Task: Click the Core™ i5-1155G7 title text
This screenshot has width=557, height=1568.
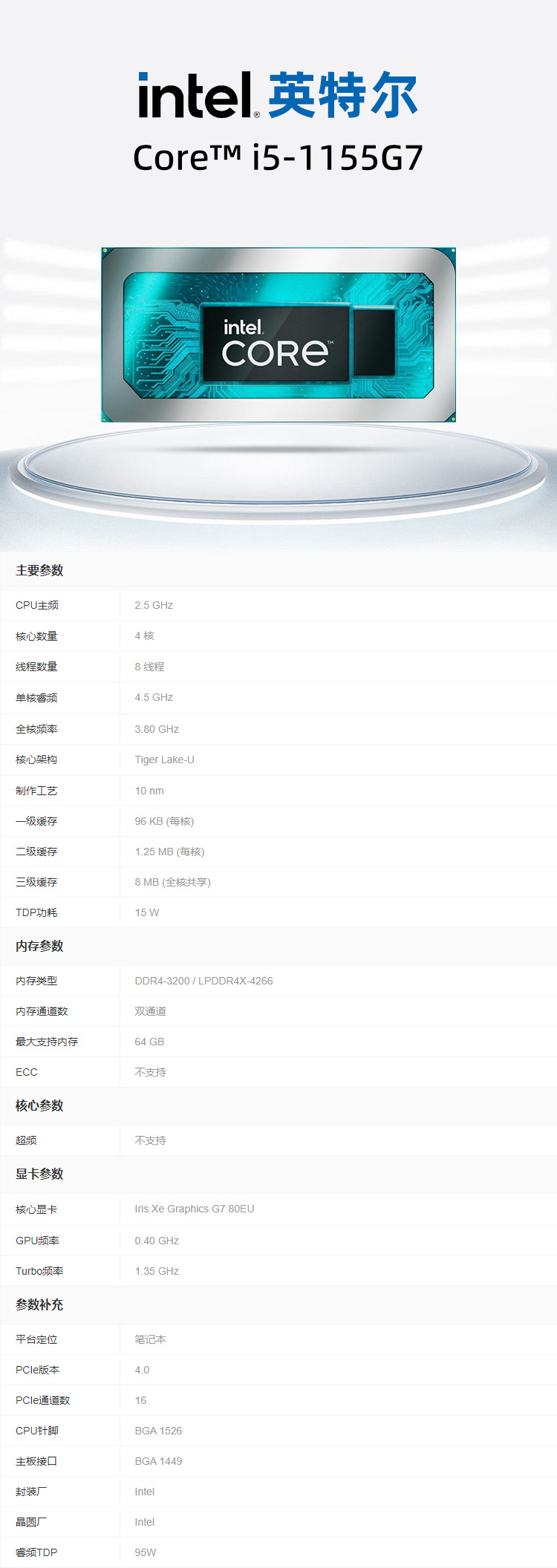Action: (278, 157)
